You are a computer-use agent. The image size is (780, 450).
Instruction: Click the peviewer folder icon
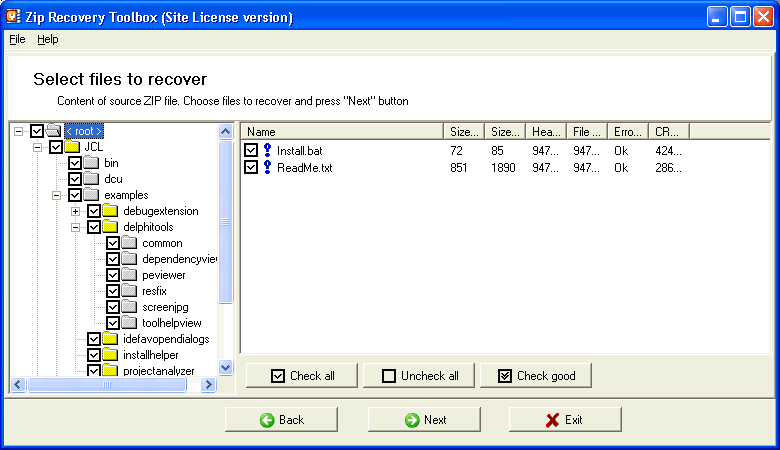pyautogui.click(x=129, y=274)
